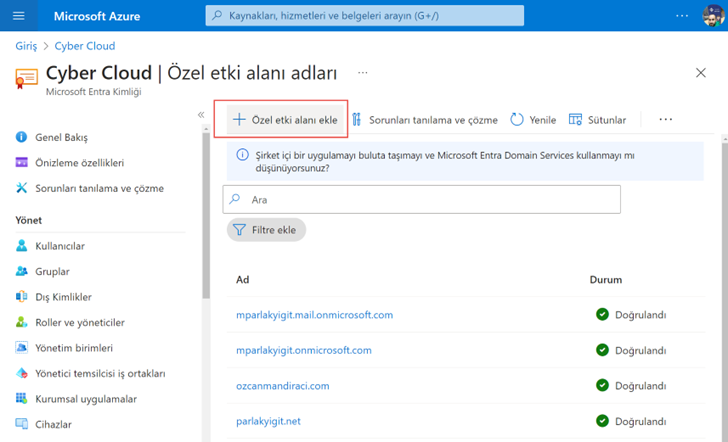Click Özel etki alanı ekle button
Image resolution: width=728 pixels, height=442 pixels.
click(285, 120)
